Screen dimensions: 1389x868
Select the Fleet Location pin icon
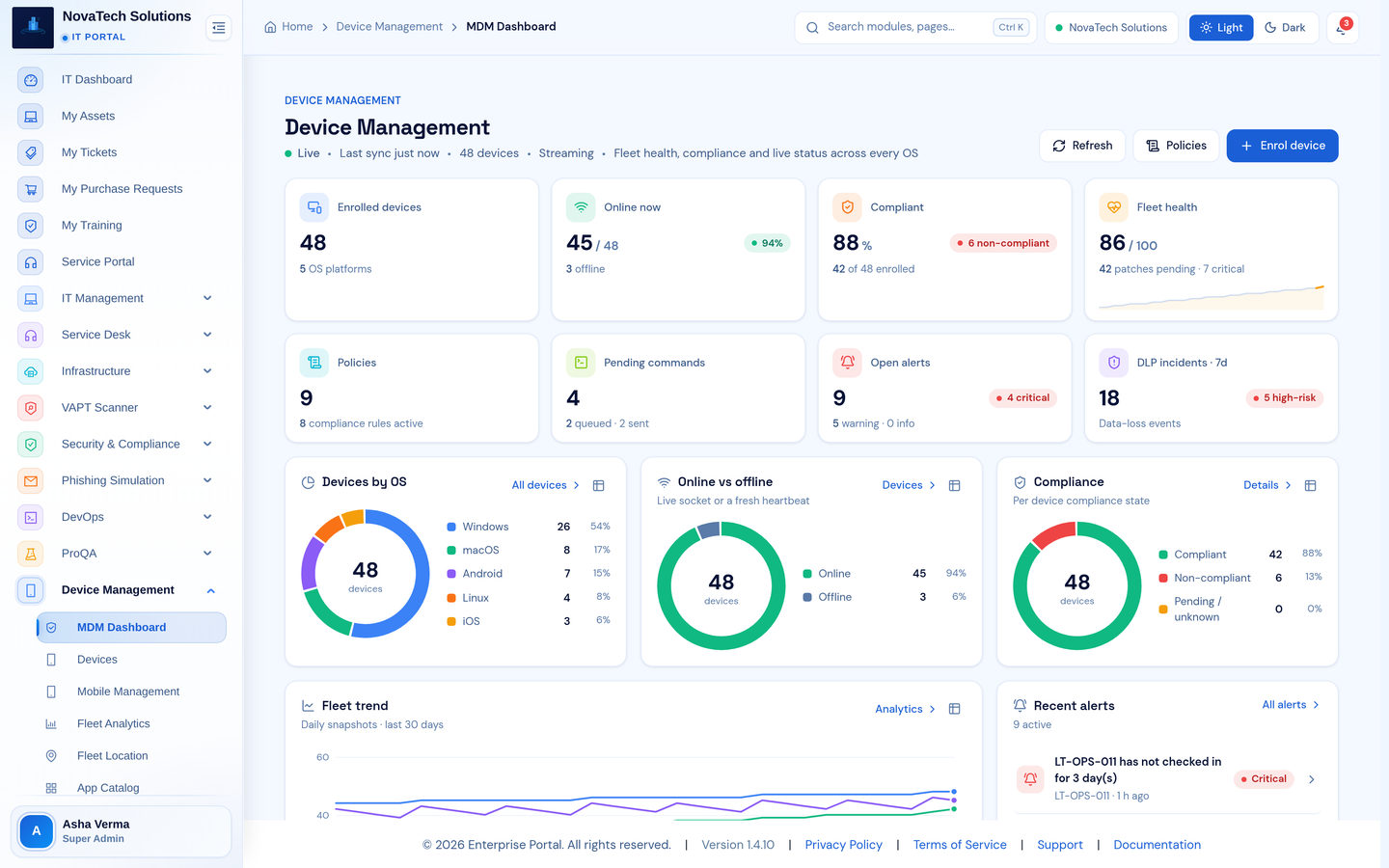point(51,756)
